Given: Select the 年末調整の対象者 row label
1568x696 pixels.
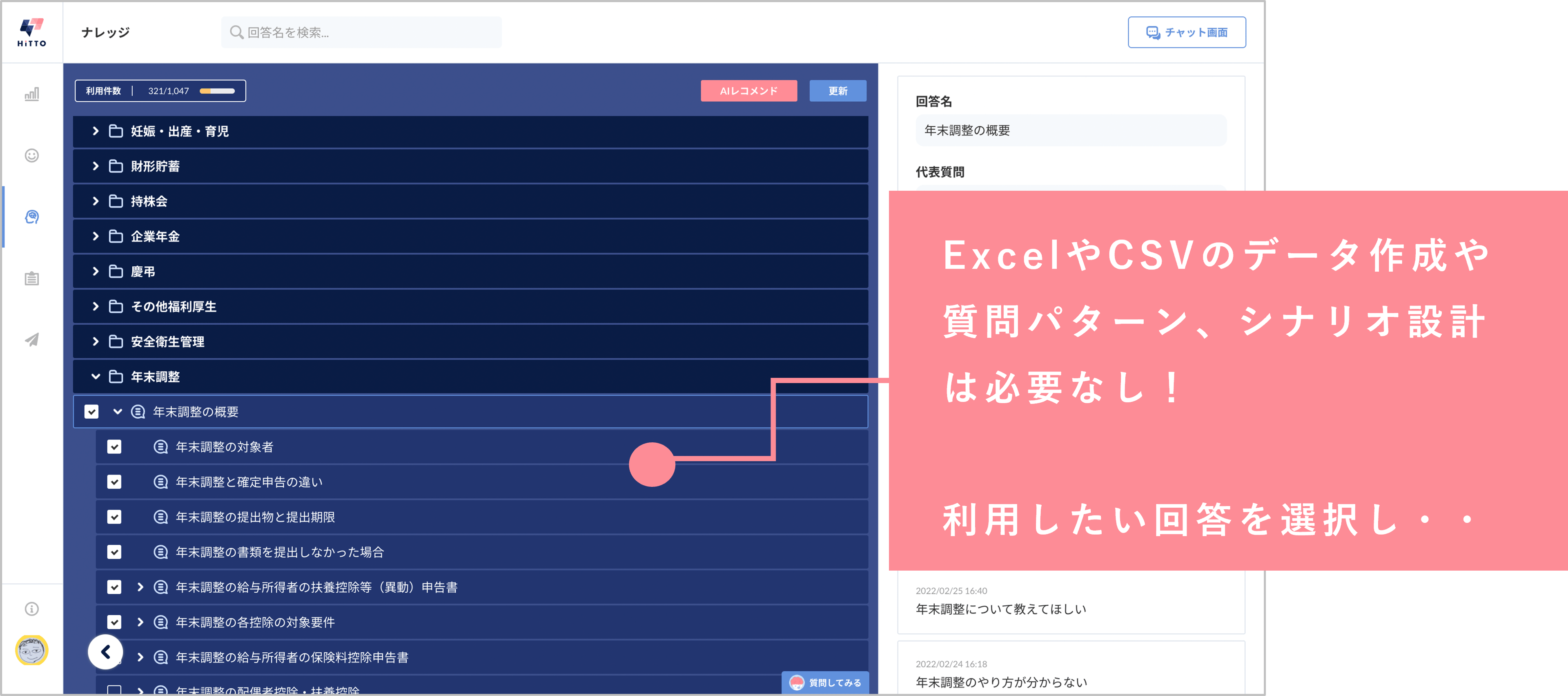Looking at the screenshot, I should (x=225, y=447).
